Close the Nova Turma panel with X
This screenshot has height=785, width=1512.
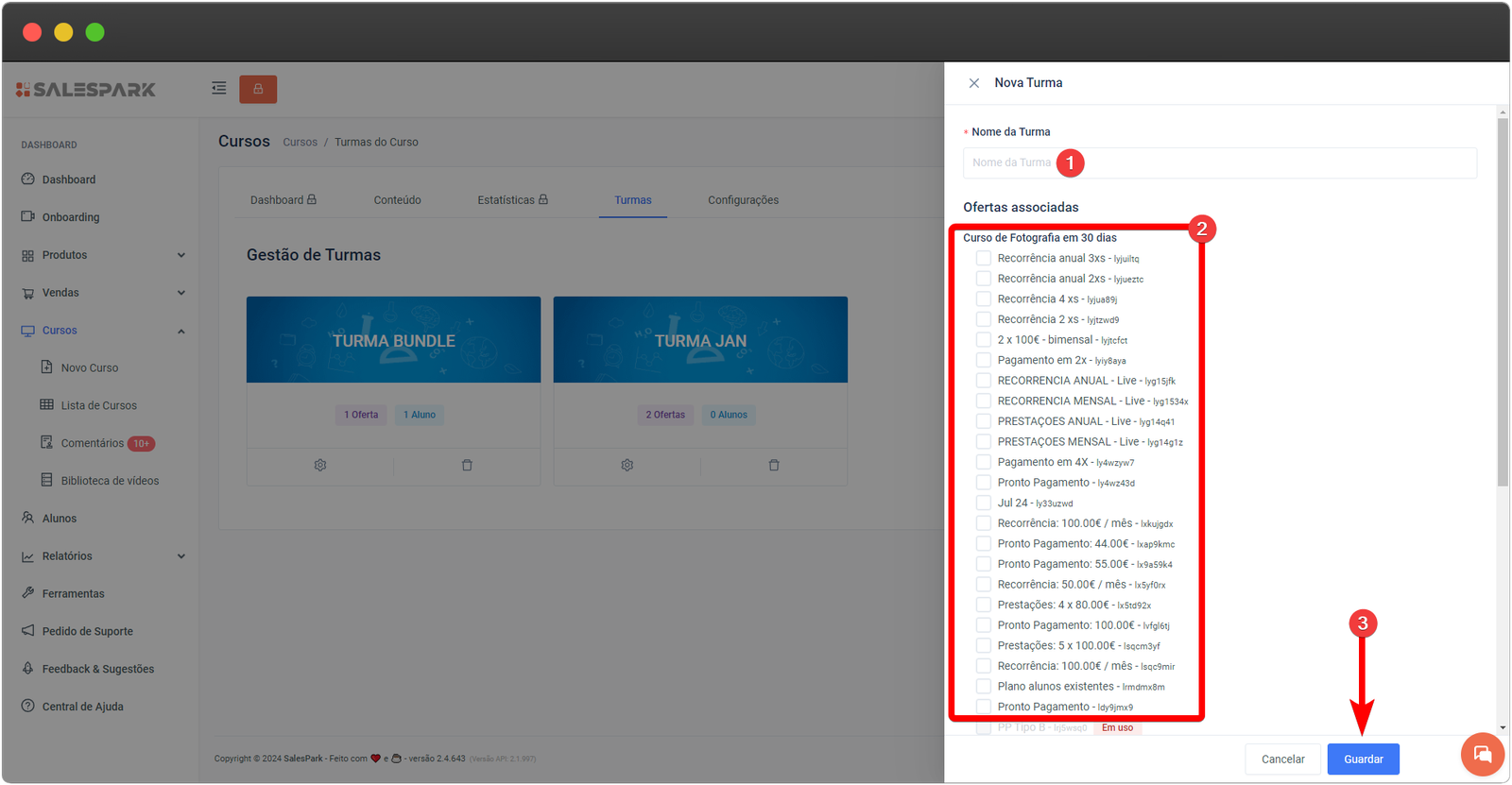point(974,83)
